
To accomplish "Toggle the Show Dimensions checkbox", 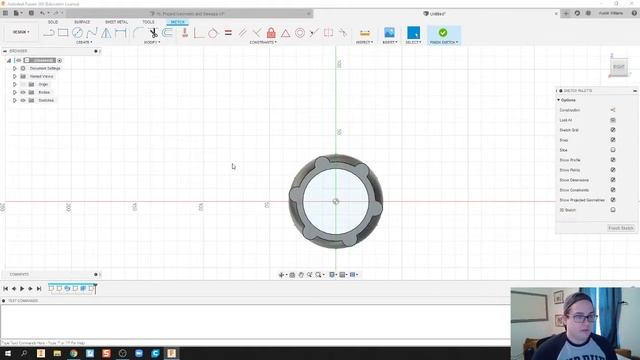I will pos(613,180).
